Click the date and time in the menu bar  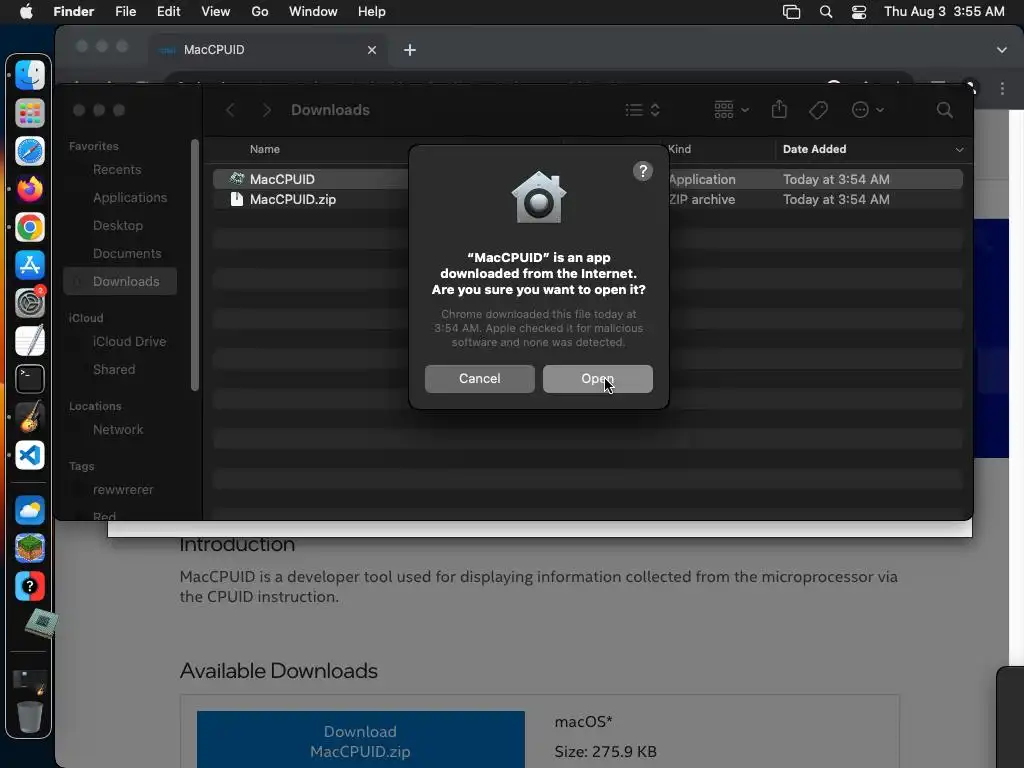(944, 12)
